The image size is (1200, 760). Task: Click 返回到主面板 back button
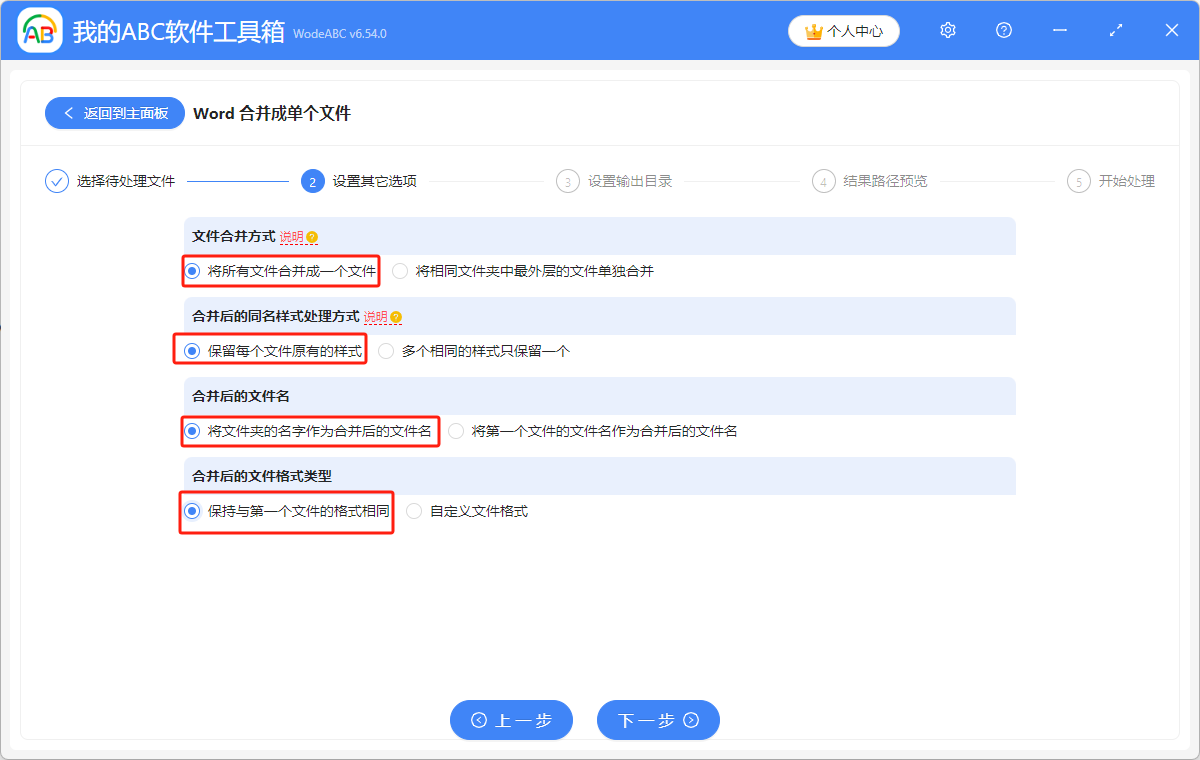pos(115,113)
